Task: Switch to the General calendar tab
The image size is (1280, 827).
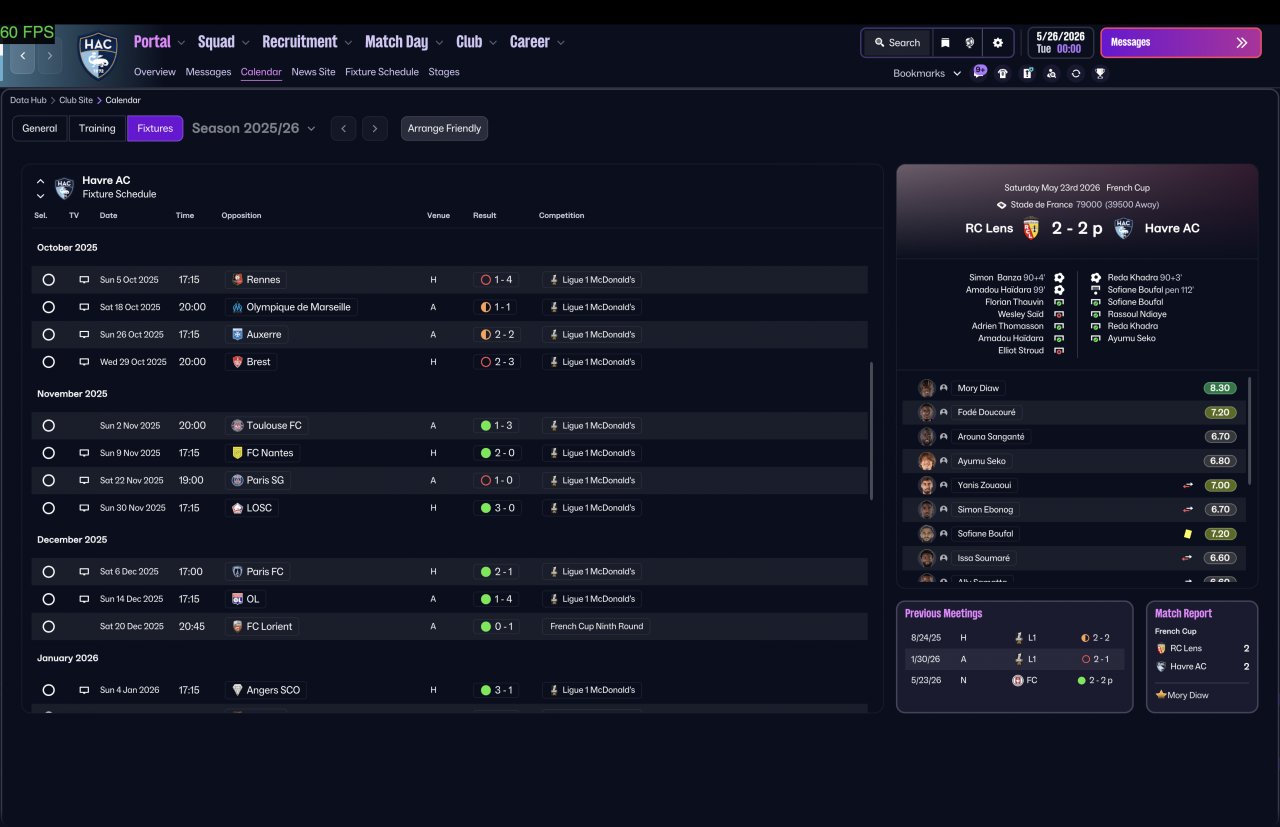Action: (40, 128)
